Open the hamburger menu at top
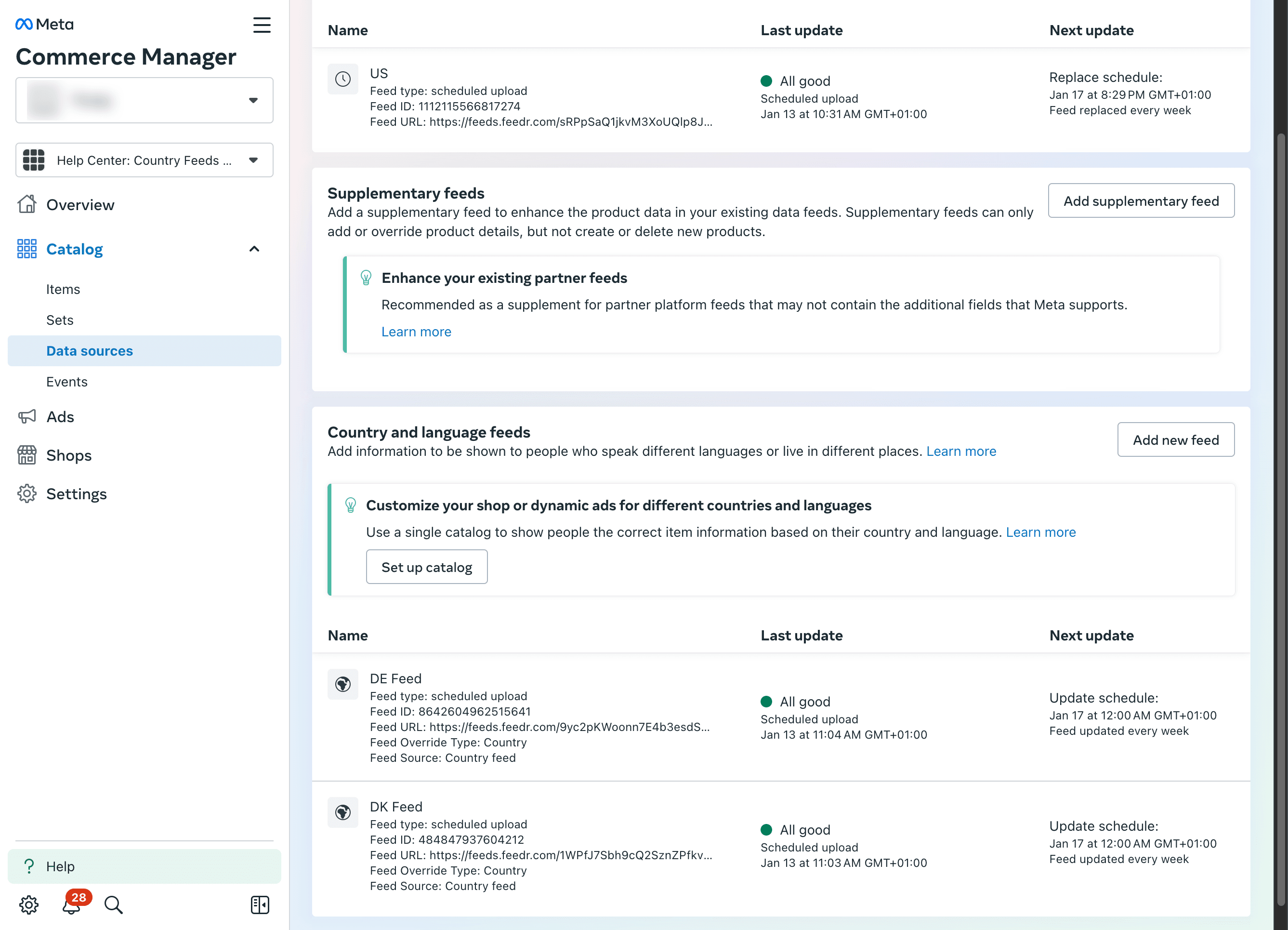 click(262, 25)
